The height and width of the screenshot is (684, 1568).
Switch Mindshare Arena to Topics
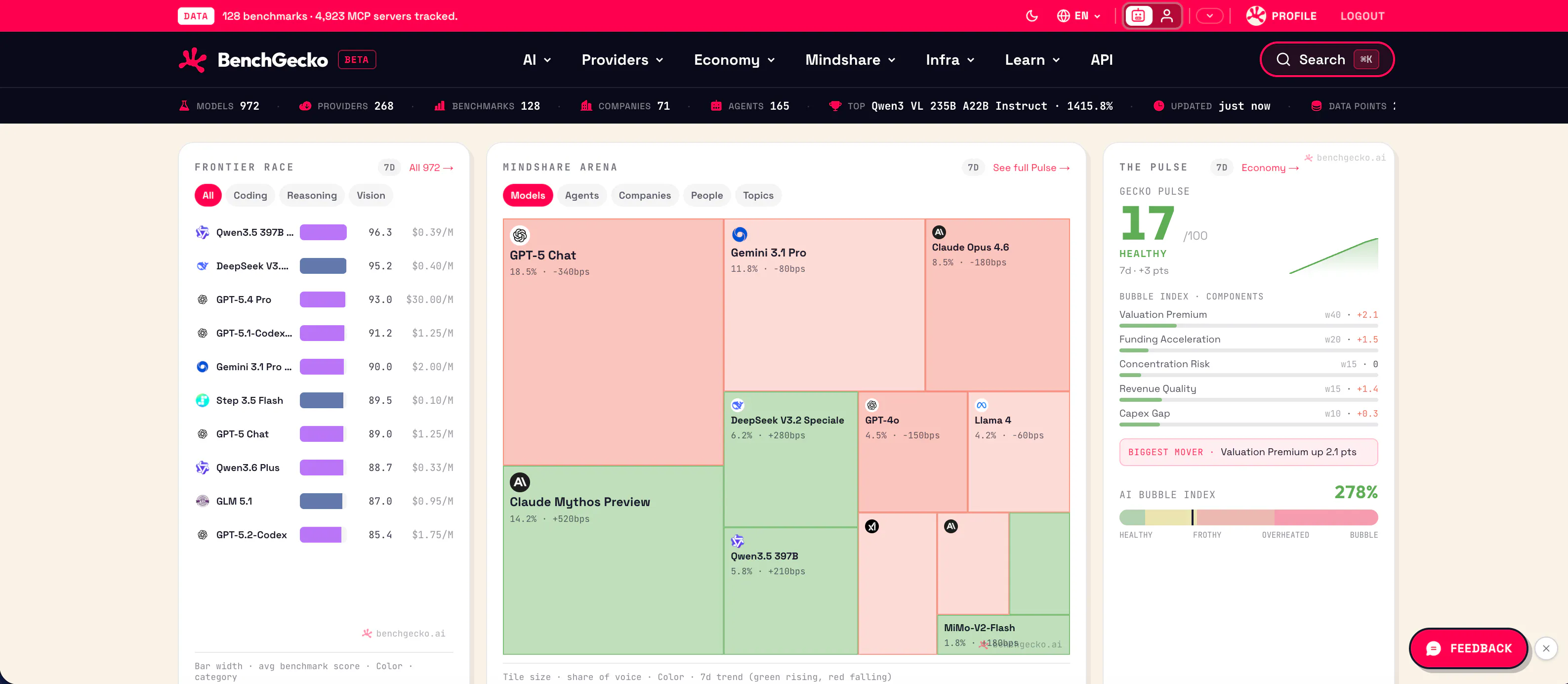[x=758, y=196]
